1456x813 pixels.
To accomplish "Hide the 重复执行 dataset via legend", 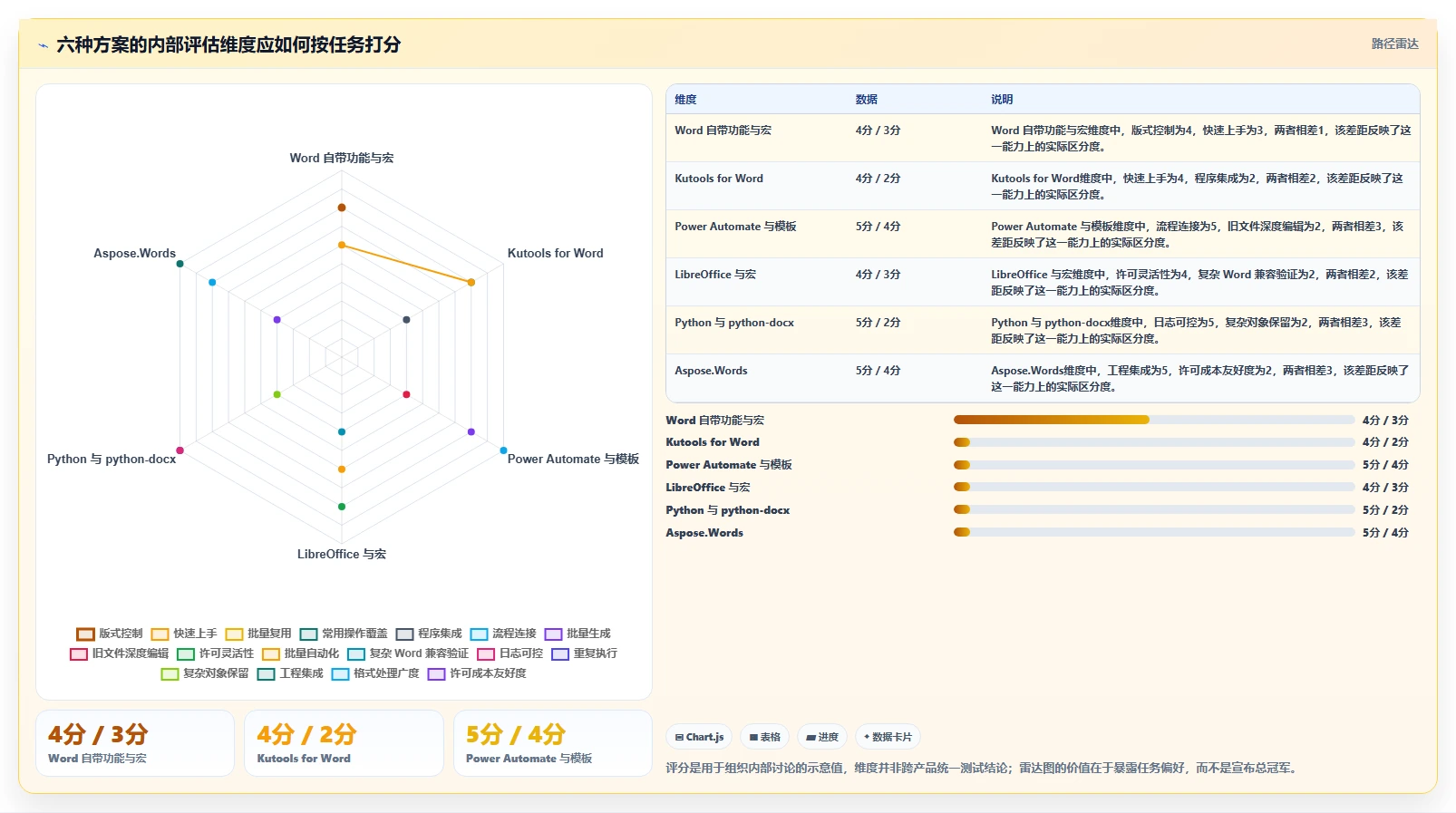I will tap(584, 653).
